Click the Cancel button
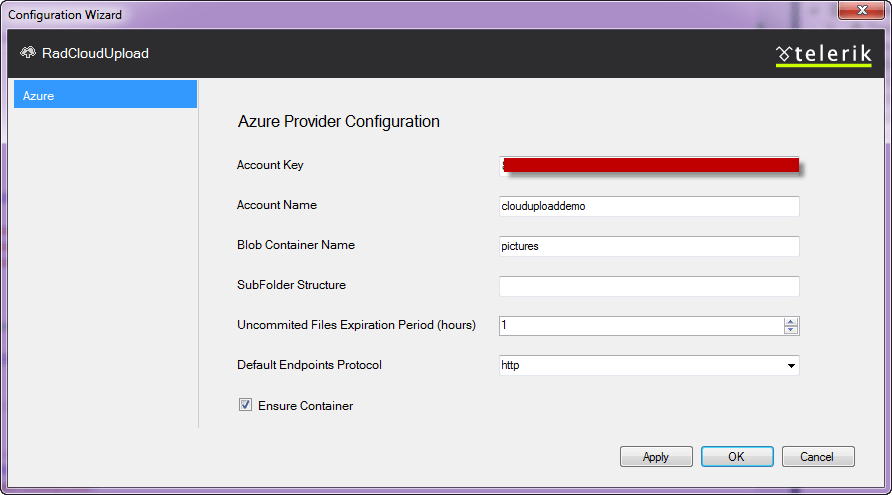 click(x=817, y=456)
